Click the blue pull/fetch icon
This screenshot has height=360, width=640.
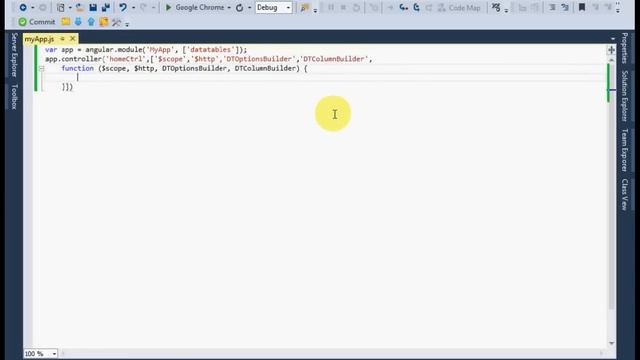[78, 22]
